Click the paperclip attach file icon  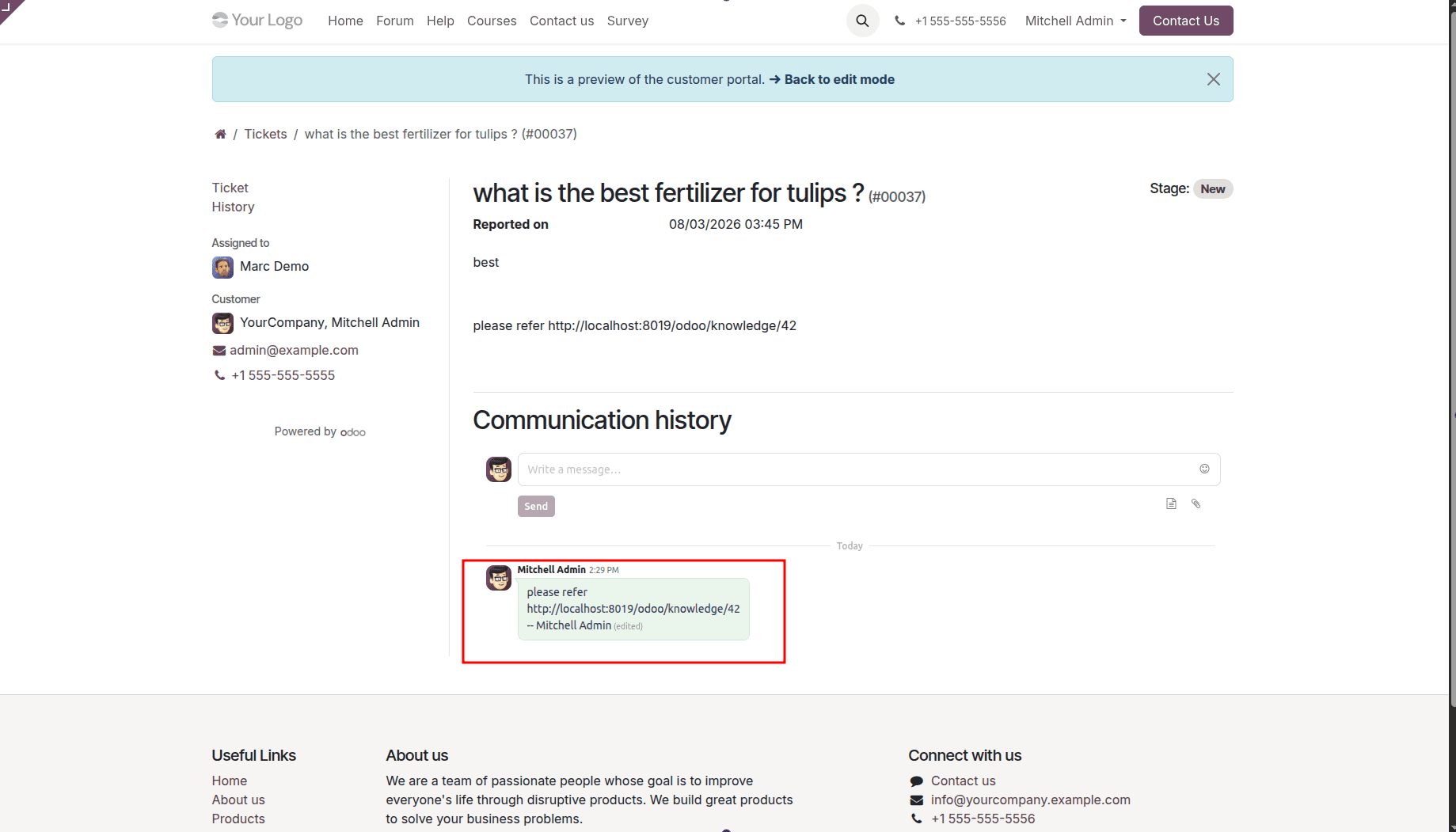(1196, 503)
